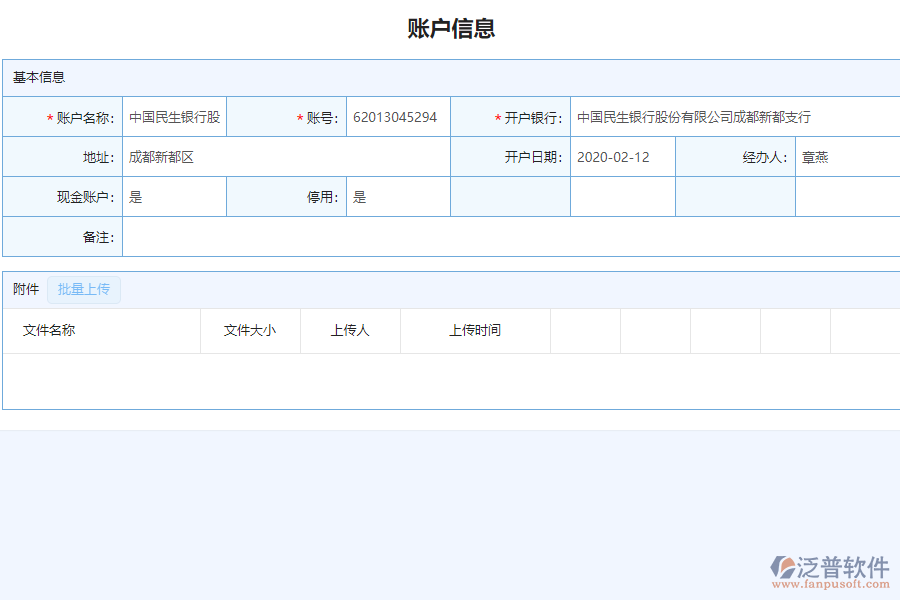Click the 附件 attachments label
The height and width of the screenshot is (600, 900).
click(24, 289)
